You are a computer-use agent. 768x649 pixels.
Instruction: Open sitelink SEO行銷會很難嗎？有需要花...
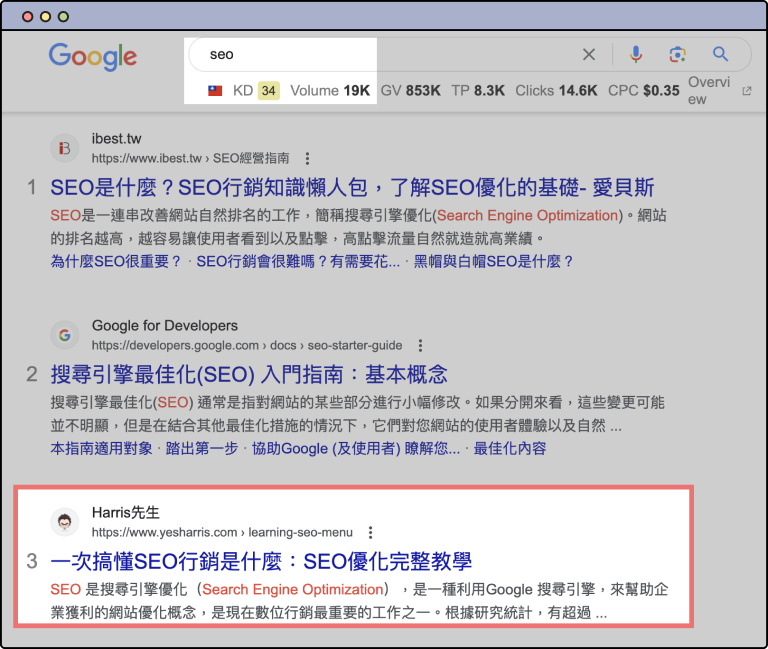click(x=298, y=261)
